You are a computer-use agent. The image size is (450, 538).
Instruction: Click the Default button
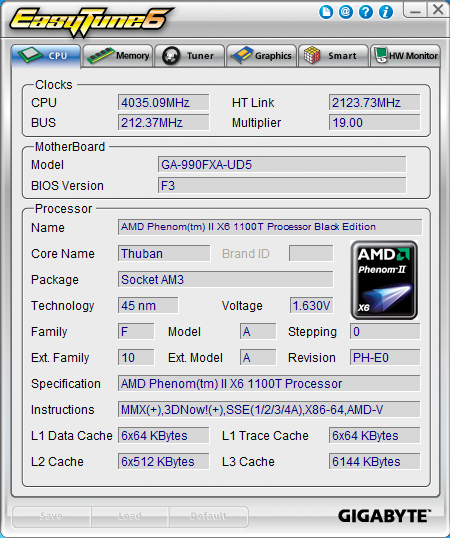pos(208,517)
